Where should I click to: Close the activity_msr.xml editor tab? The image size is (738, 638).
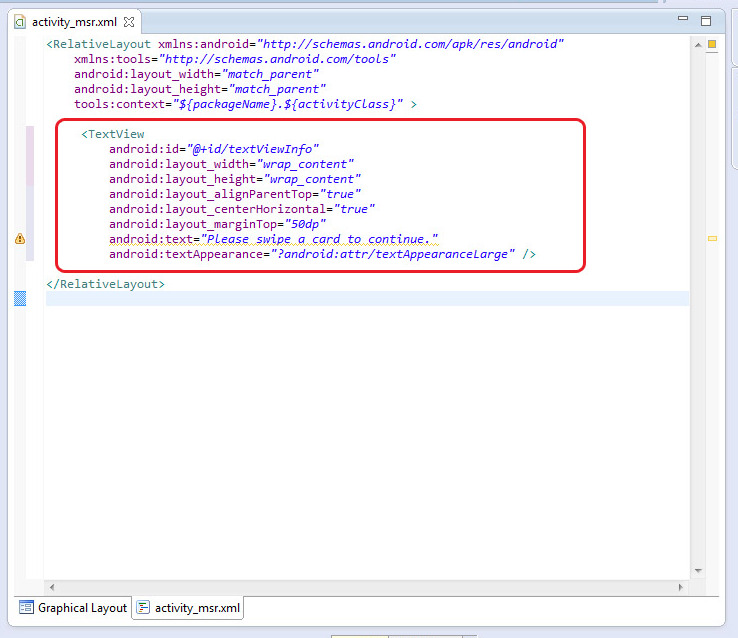click(x=128, y=21)
